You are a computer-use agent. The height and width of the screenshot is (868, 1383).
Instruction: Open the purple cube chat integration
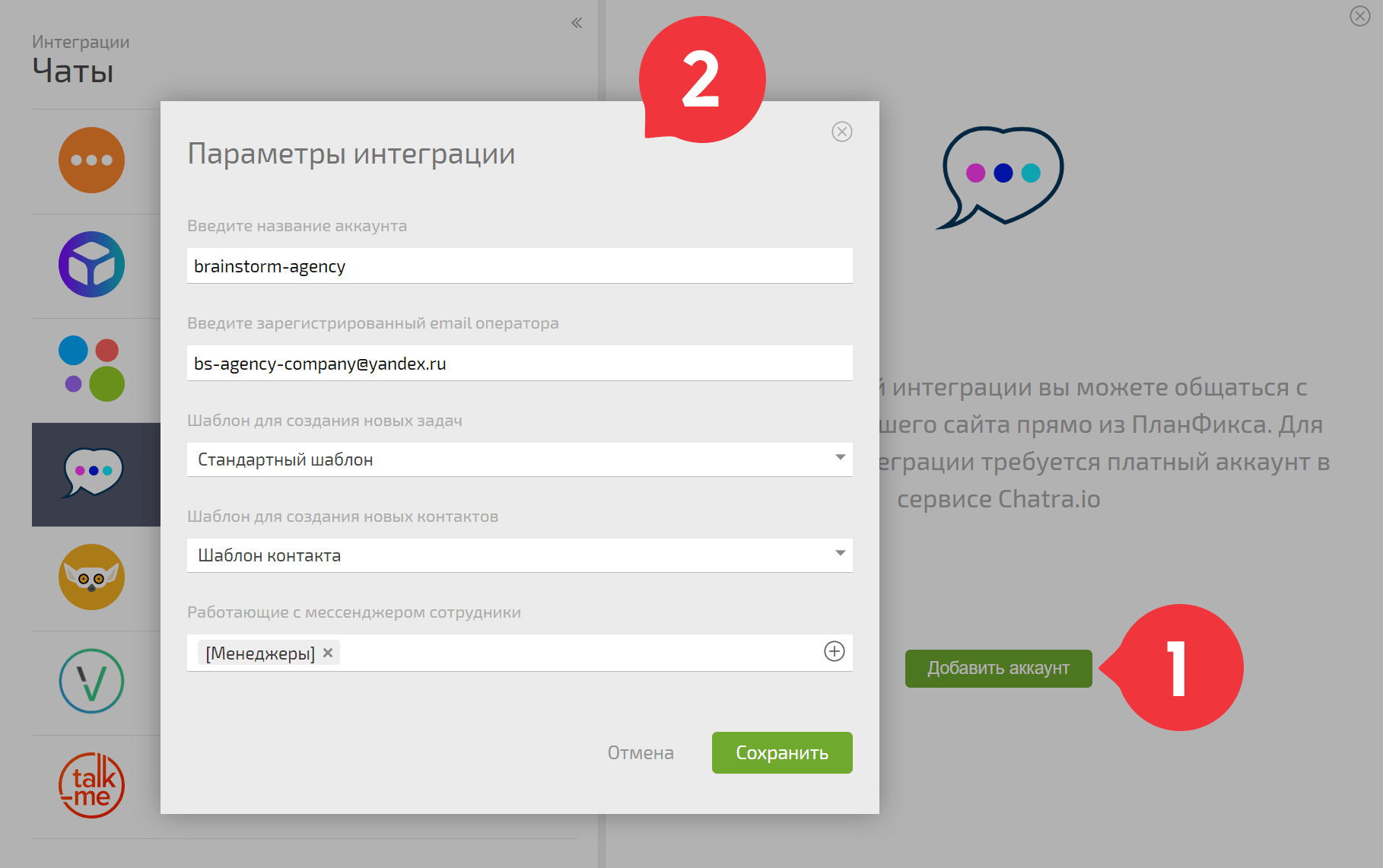[91, 265]
